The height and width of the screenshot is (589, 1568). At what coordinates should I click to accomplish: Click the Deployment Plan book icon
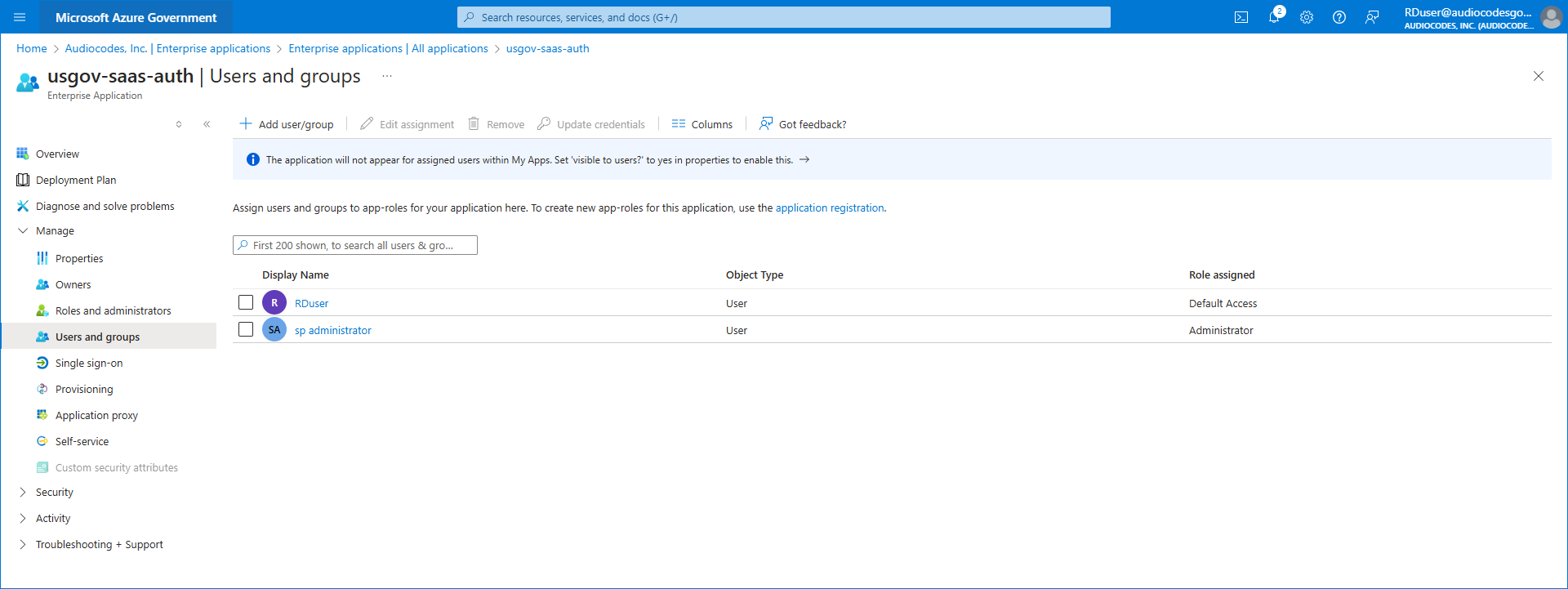click(x=23, y=180)
